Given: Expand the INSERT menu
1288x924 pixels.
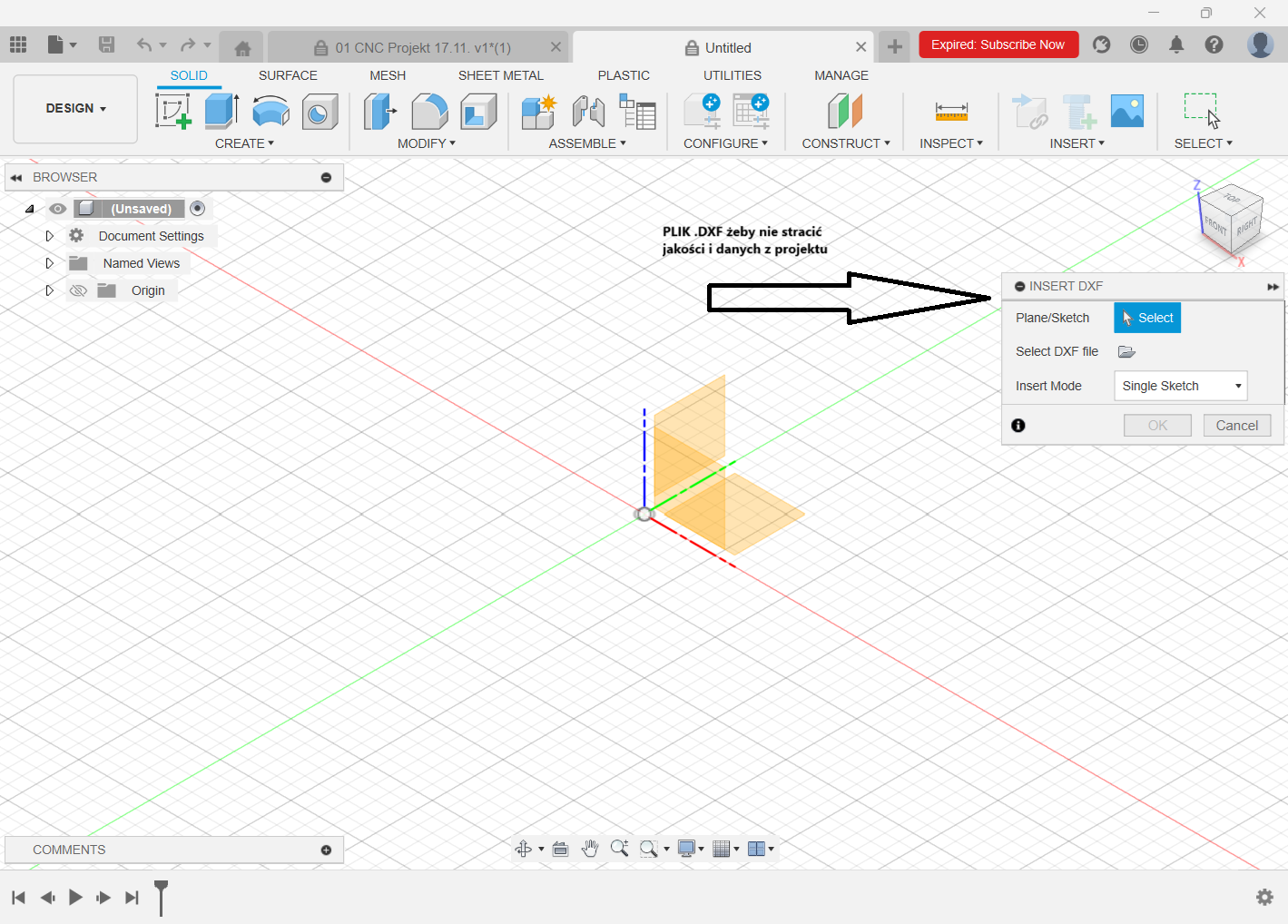Looking at the screenshot, I should point(1077,143).
